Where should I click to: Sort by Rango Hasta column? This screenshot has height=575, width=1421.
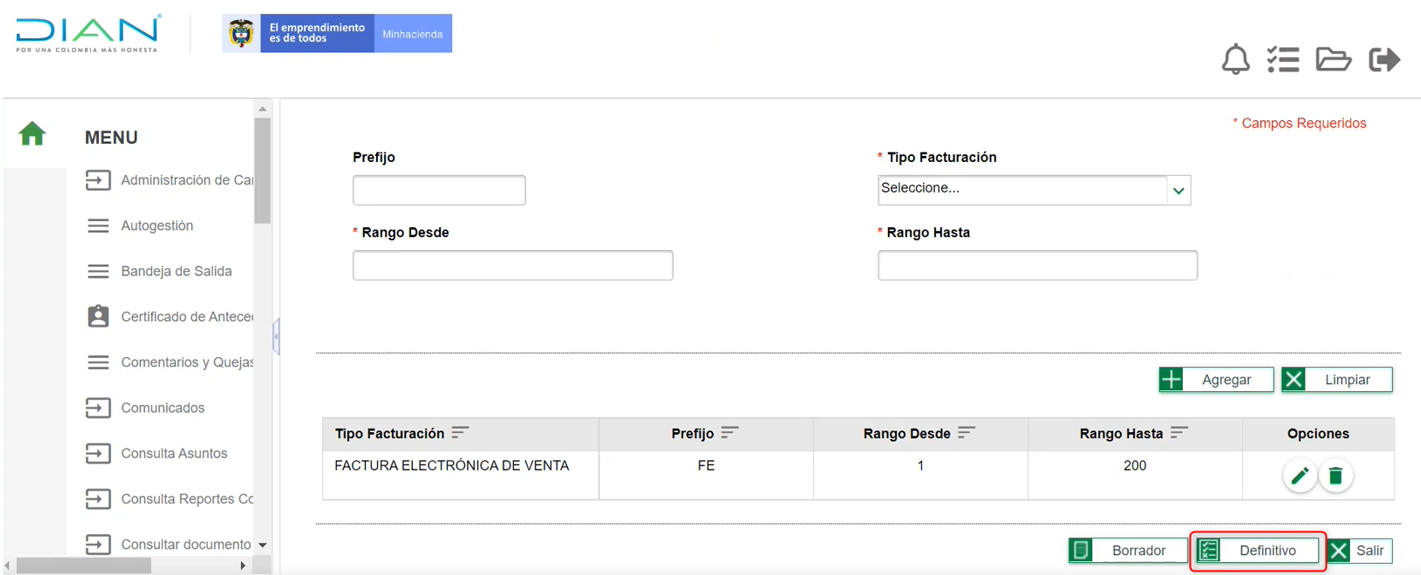pyautogui.click(x=1179, y=433)
